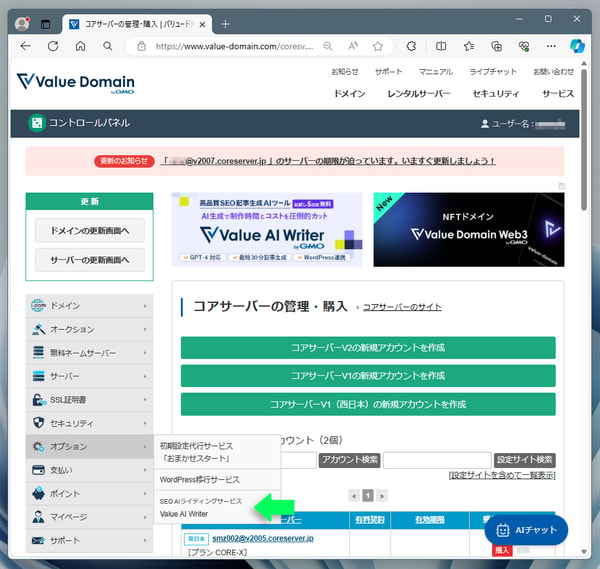Image resolution: width=600 pixels, height=569 pixels.
Task: Click コアサーバーV1の新規アカウントを作成 button
Action: coord(368,376)
